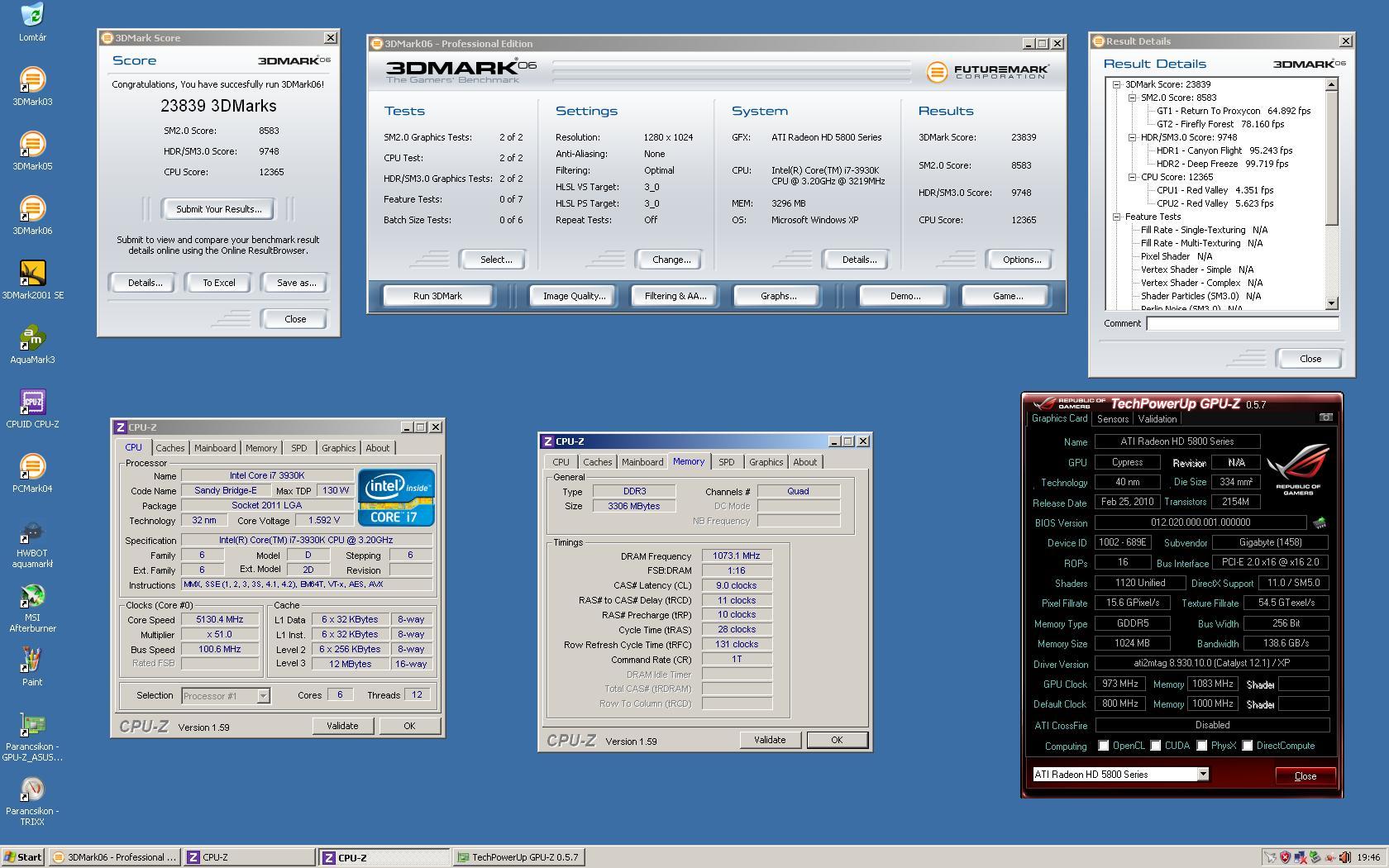Click the ROG Republic of Gamers logo
Screen dimensions: 1389x868
(x=1298, y=469)
